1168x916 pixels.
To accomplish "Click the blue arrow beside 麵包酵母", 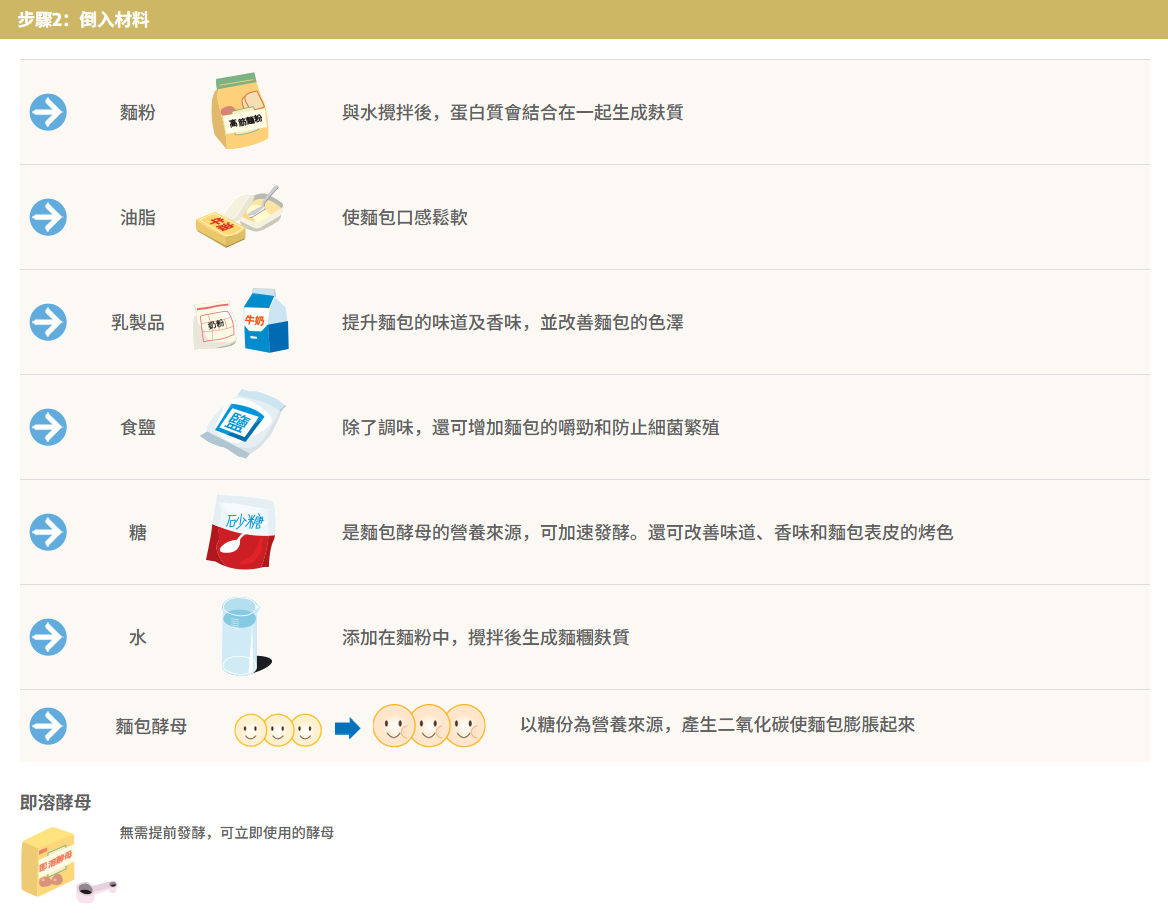I will pyautogui.click(x=48, y=726).
